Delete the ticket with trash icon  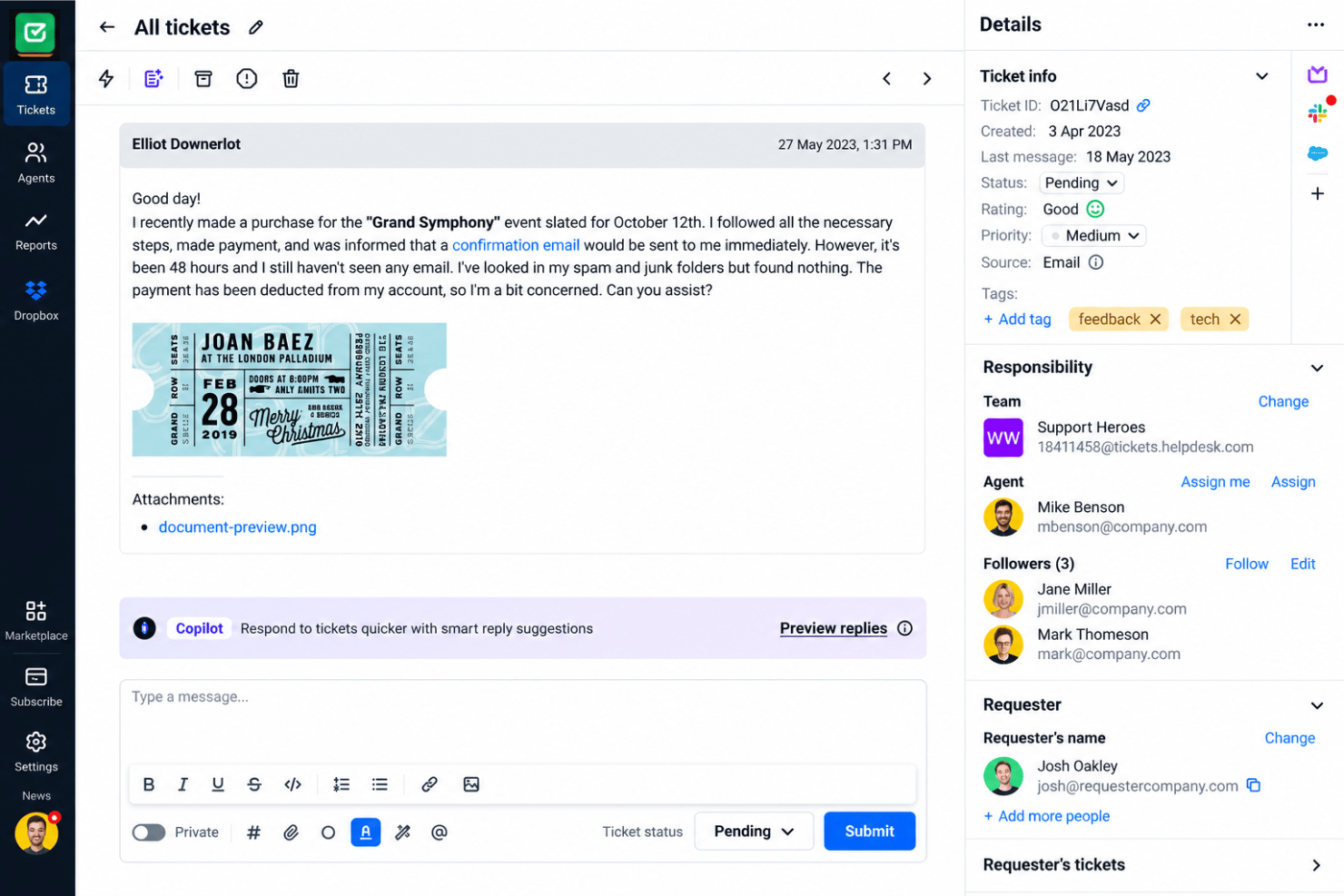click(x=291, y=79)
